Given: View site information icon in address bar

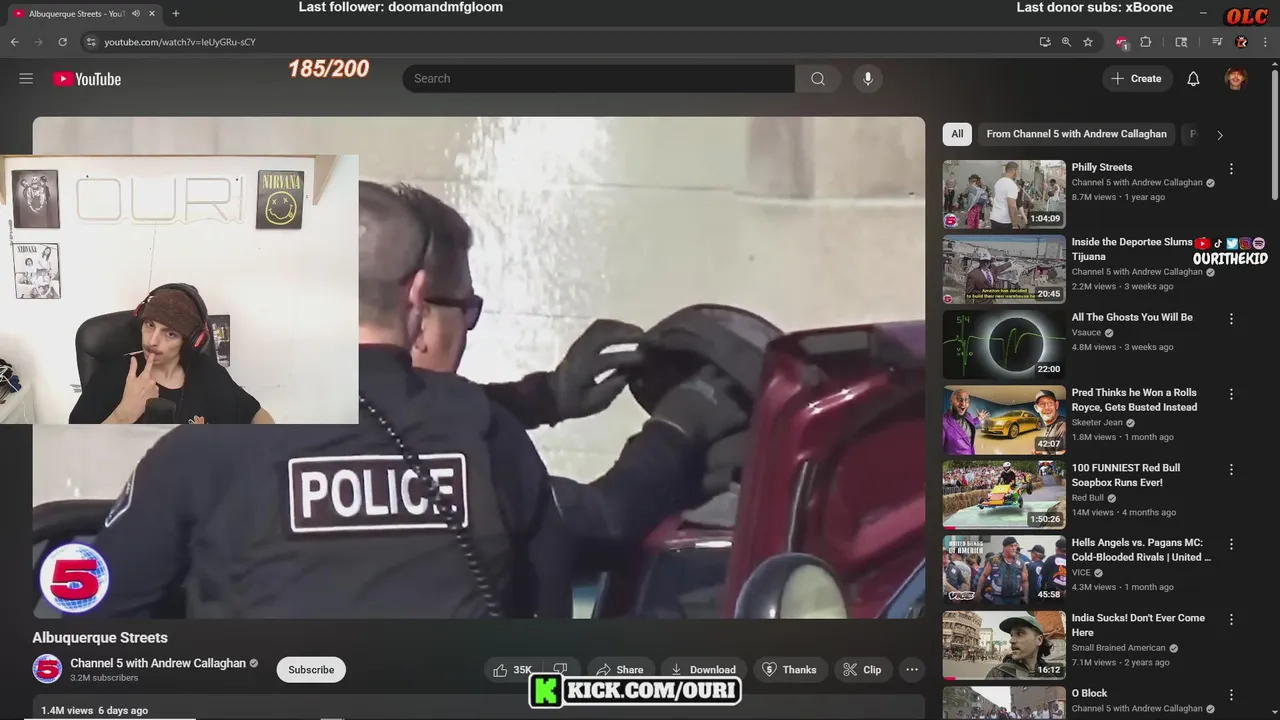Looking at the screenshot, I should click(x=90, y=42).
